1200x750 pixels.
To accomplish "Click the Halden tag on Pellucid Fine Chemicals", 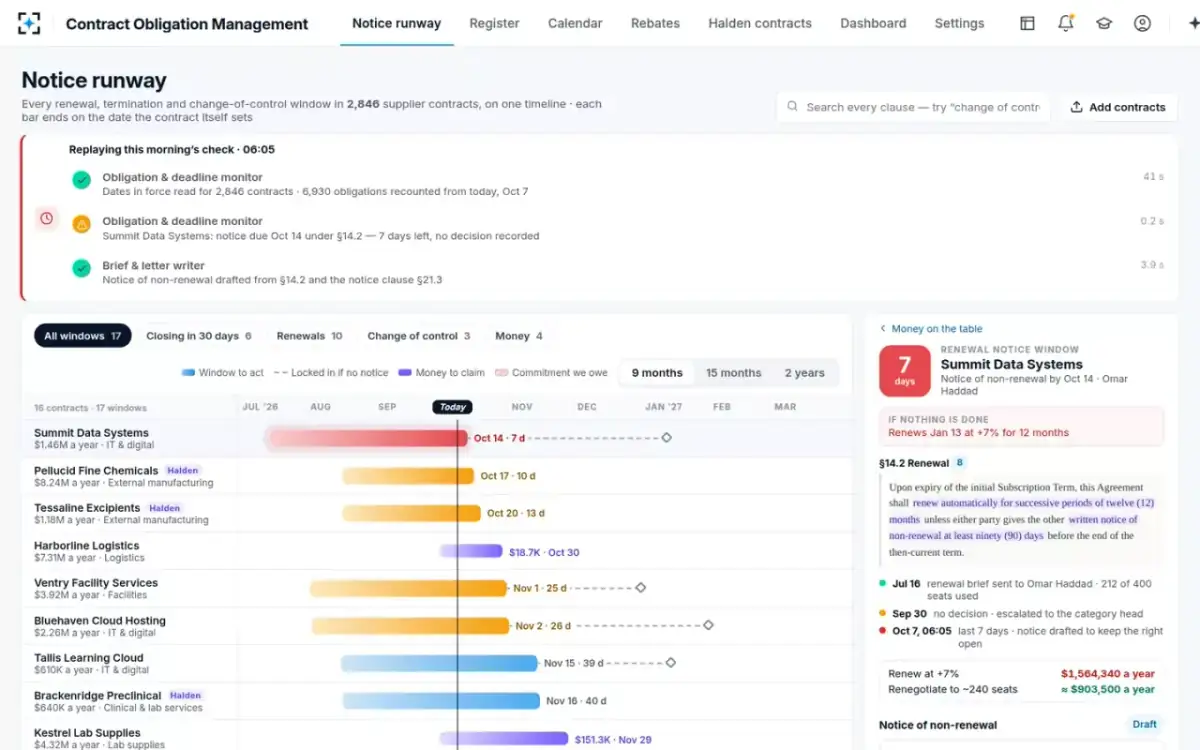I will click(183, 470).
